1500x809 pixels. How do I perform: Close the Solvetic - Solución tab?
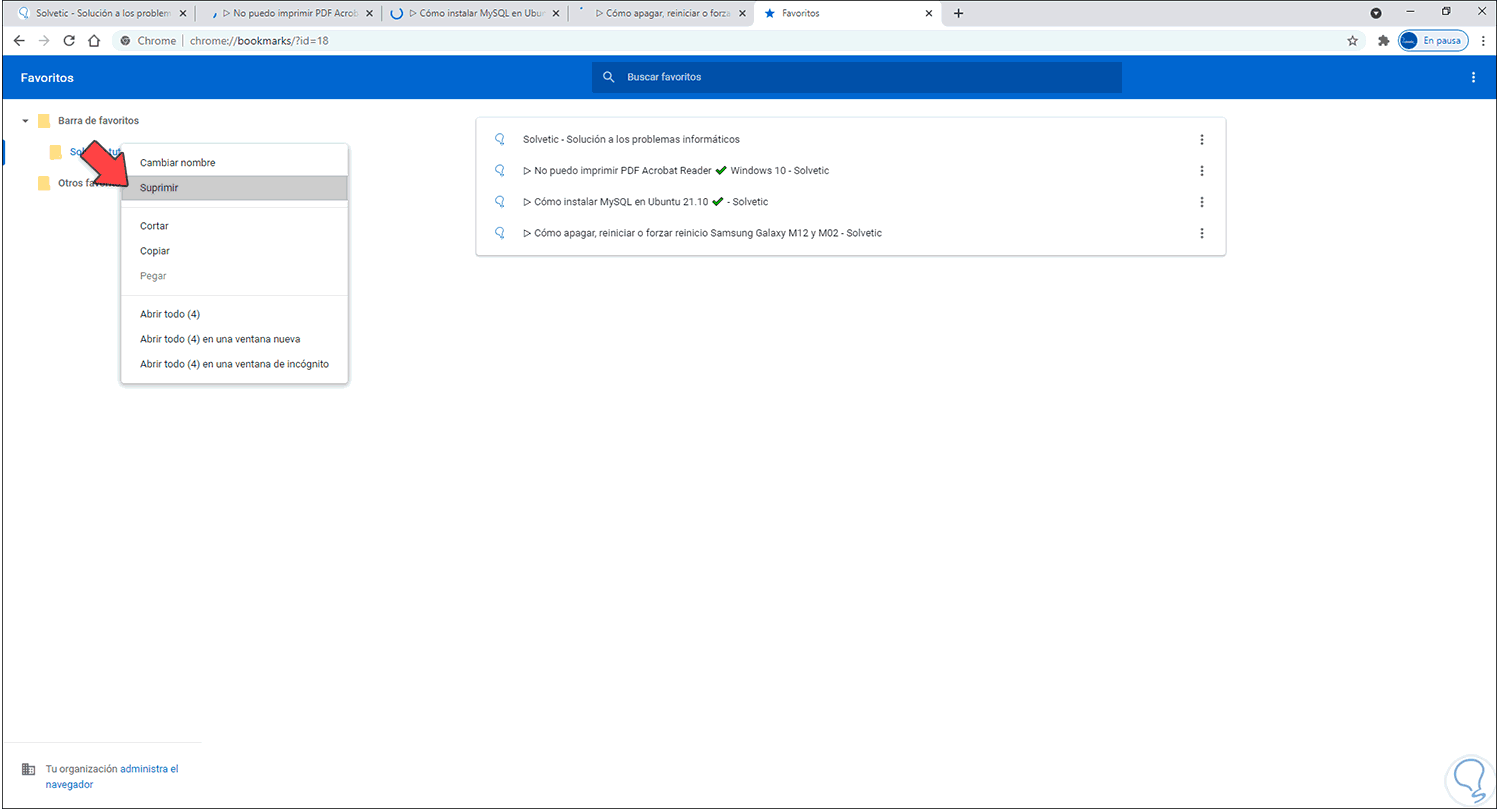tap(183, 14)
